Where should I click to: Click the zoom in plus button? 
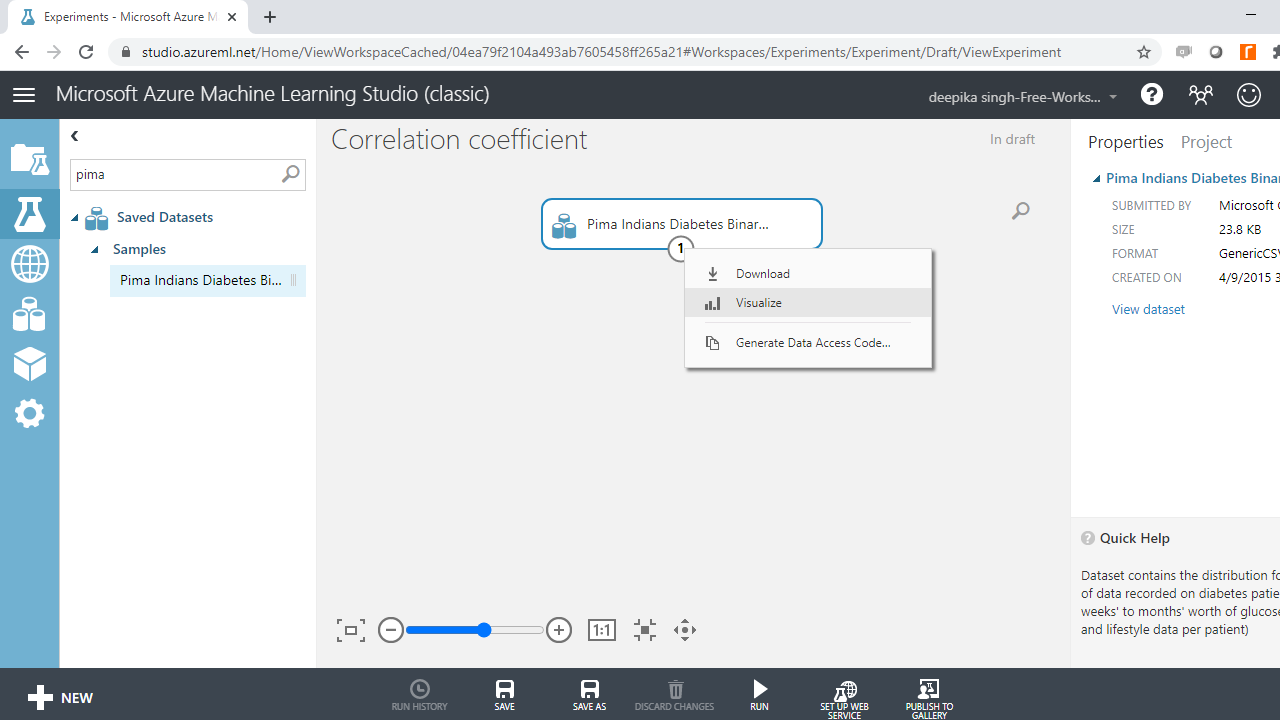(x=559, y=630)
